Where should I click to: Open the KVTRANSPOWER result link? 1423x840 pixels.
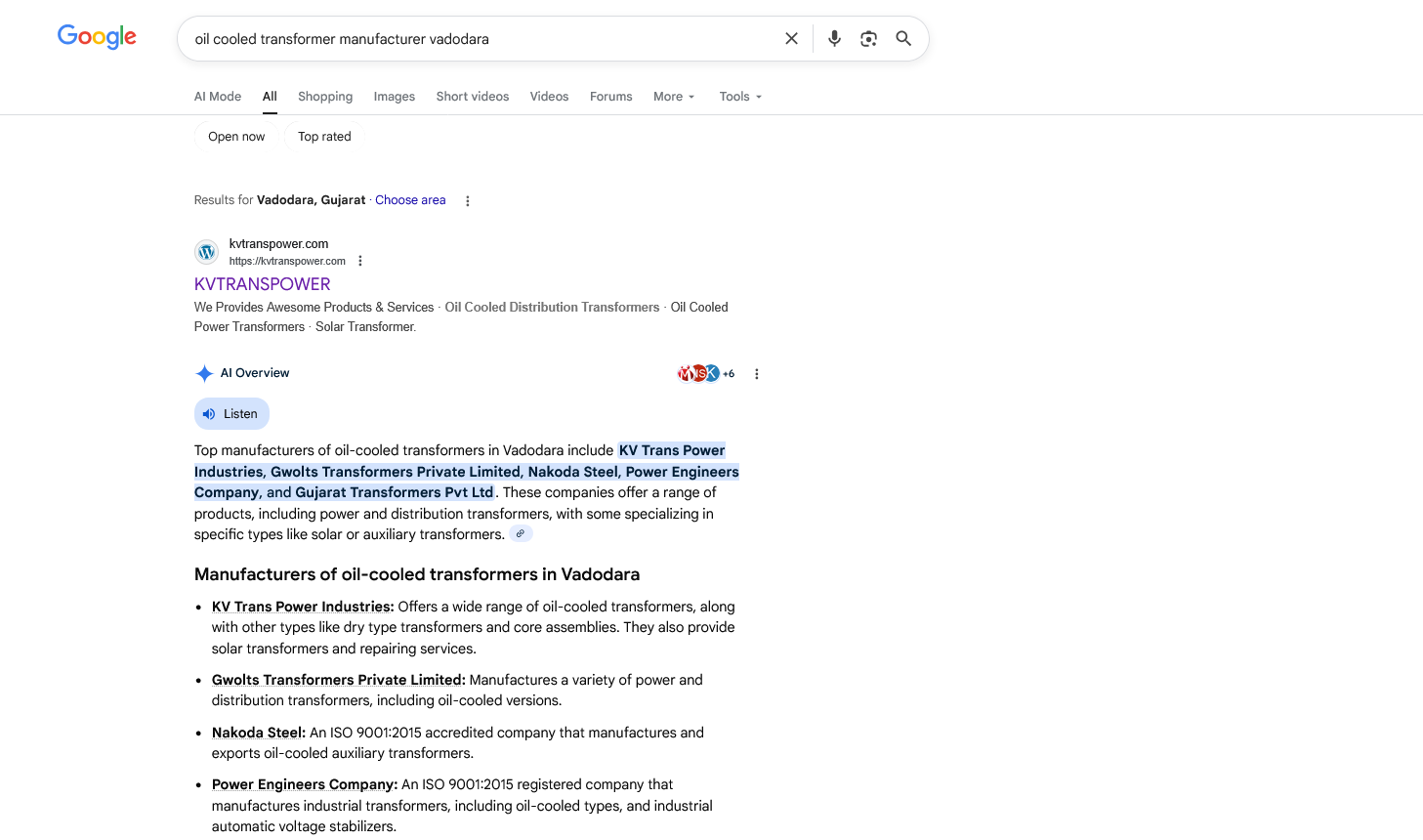[263, 284]
